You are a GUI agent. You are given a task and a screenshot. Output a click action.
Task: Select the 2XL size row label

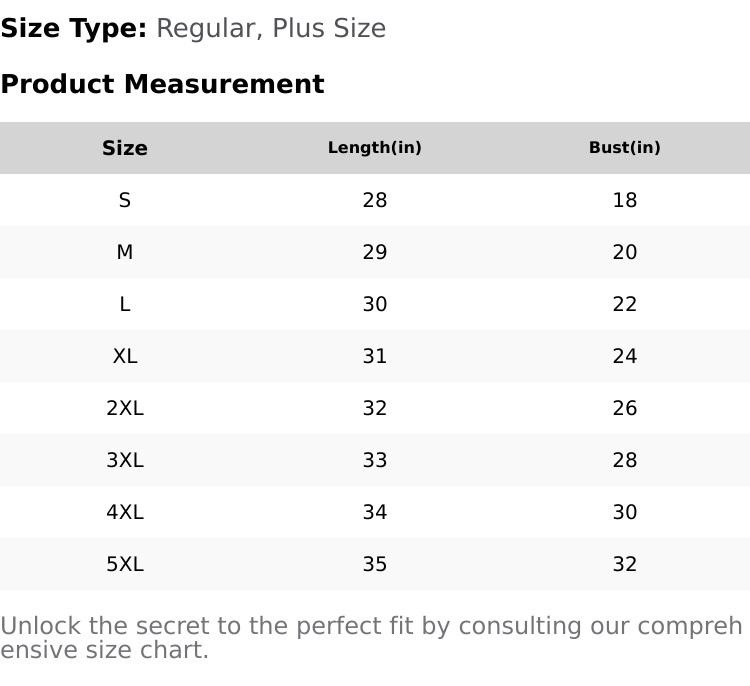125,408
